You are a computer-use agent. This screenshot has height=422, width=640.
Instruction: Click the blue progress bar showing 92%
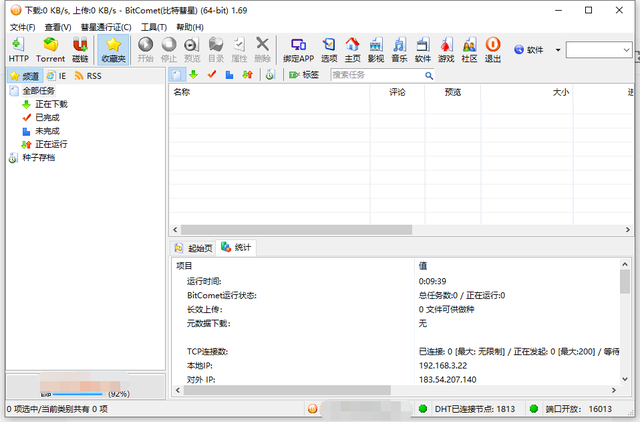(x=77, y=394)
